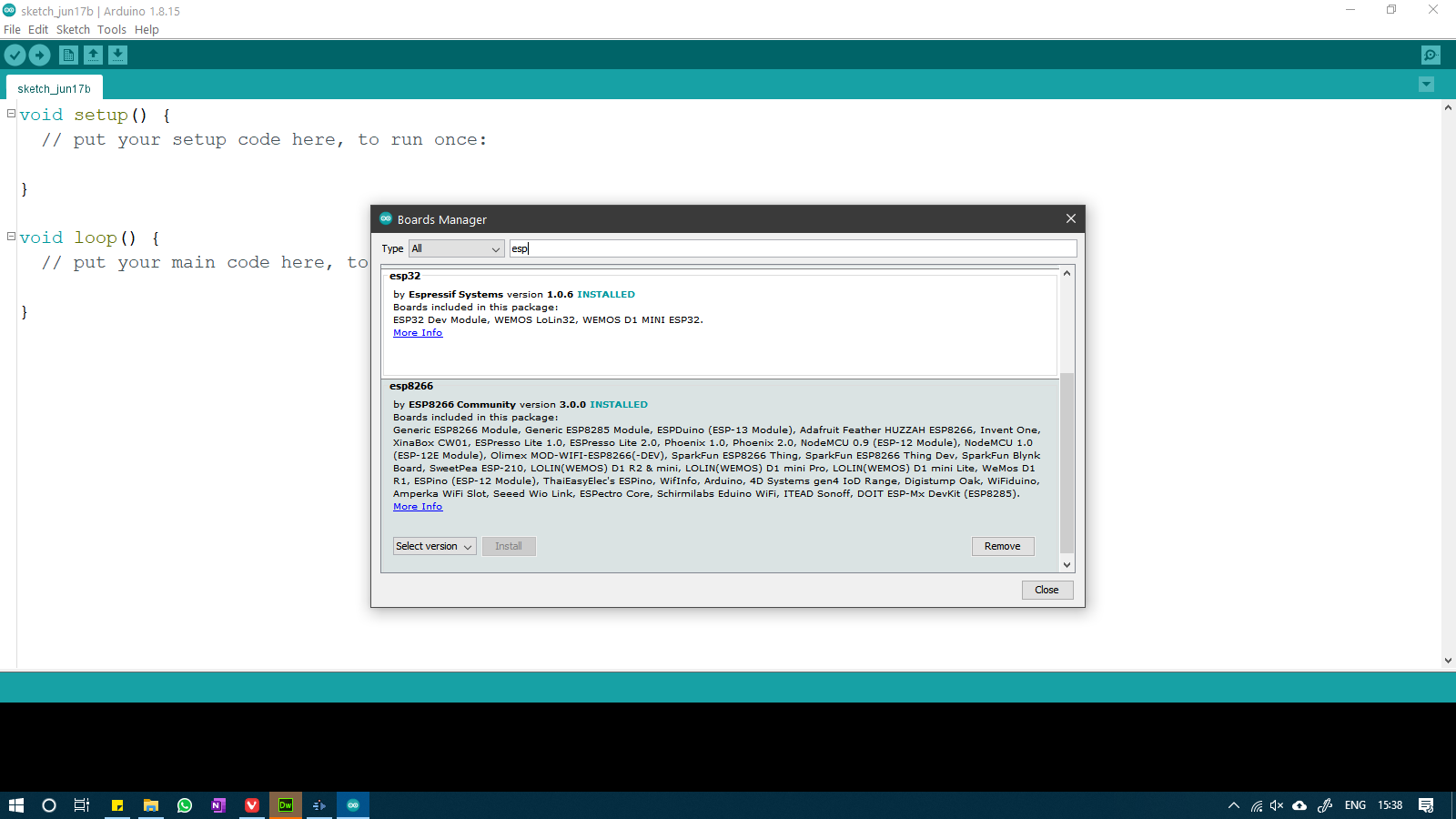
Task: Open the Help menu
Action: pyautogui.click(x=147, y=29)
